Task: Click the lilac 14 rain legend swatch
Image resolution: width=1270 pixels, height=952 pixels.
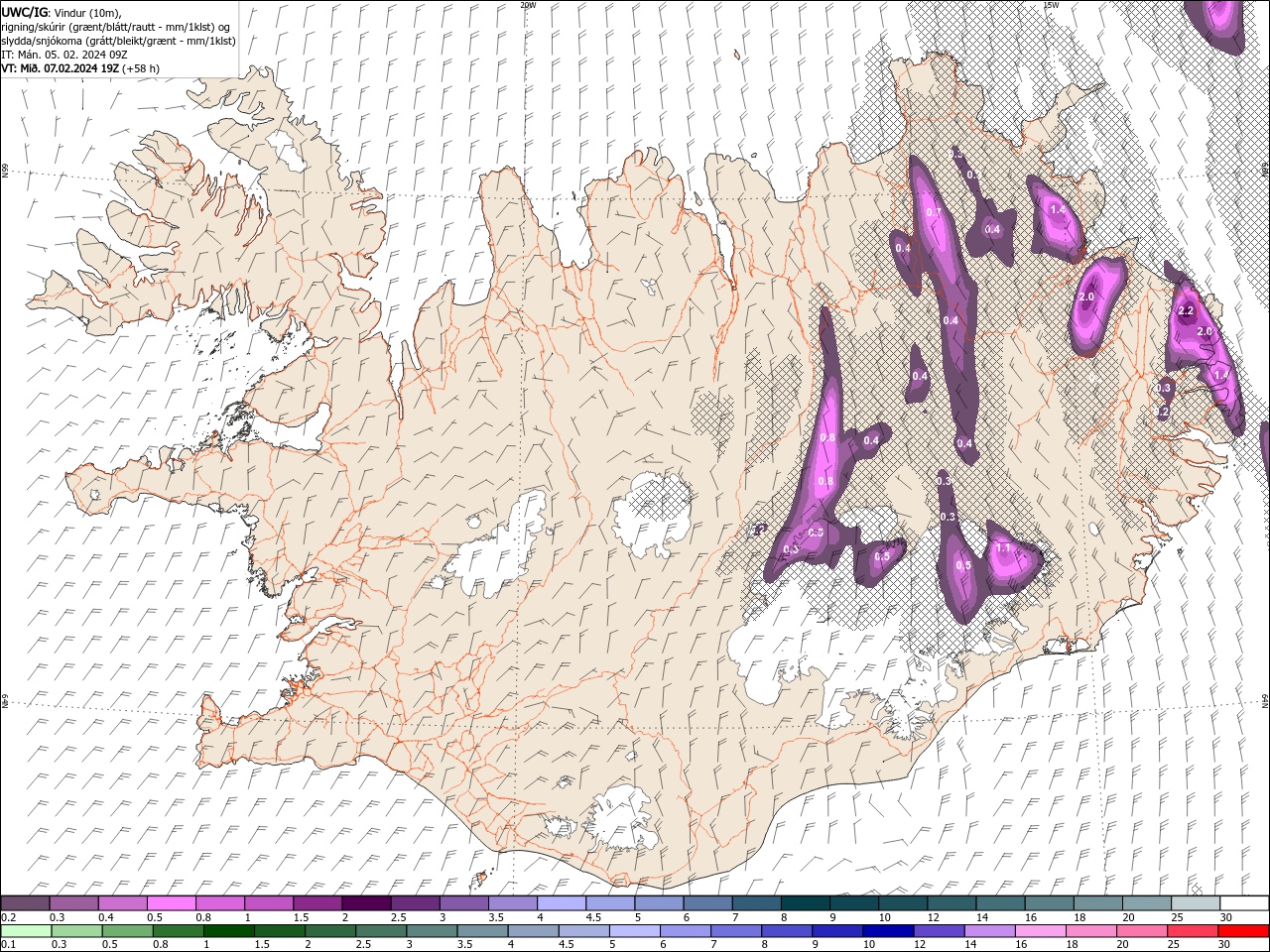Action: (x=989, y=931)
